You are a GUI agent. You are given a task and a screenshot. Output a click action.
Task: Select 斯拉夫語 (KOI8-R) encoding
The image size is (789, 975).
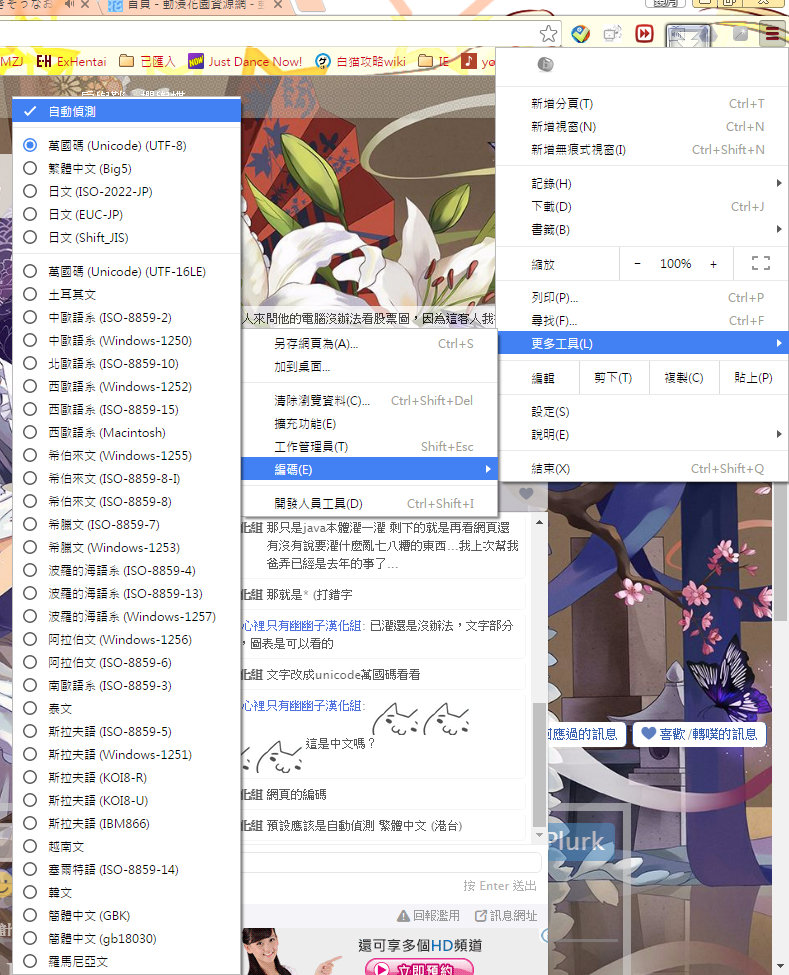[126, 777]
